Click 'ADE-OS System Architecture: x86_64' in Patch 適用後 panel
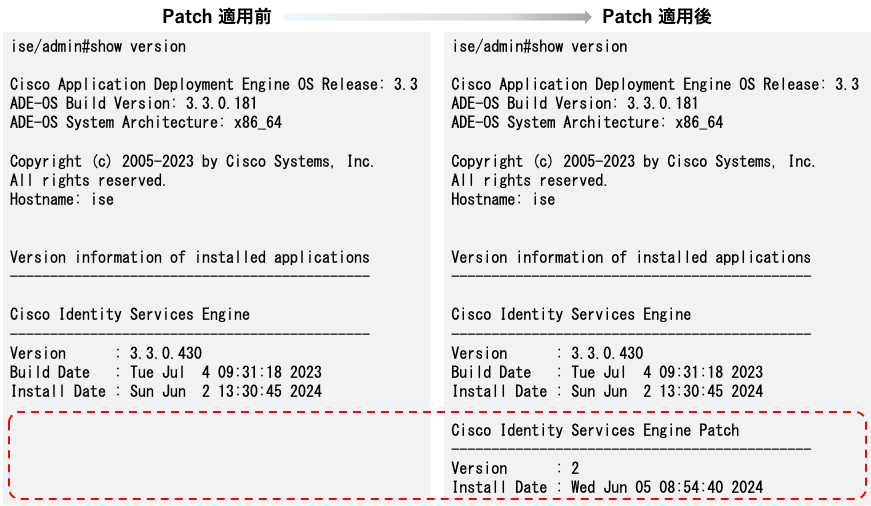The image size is (871, 506). point(587,122)
